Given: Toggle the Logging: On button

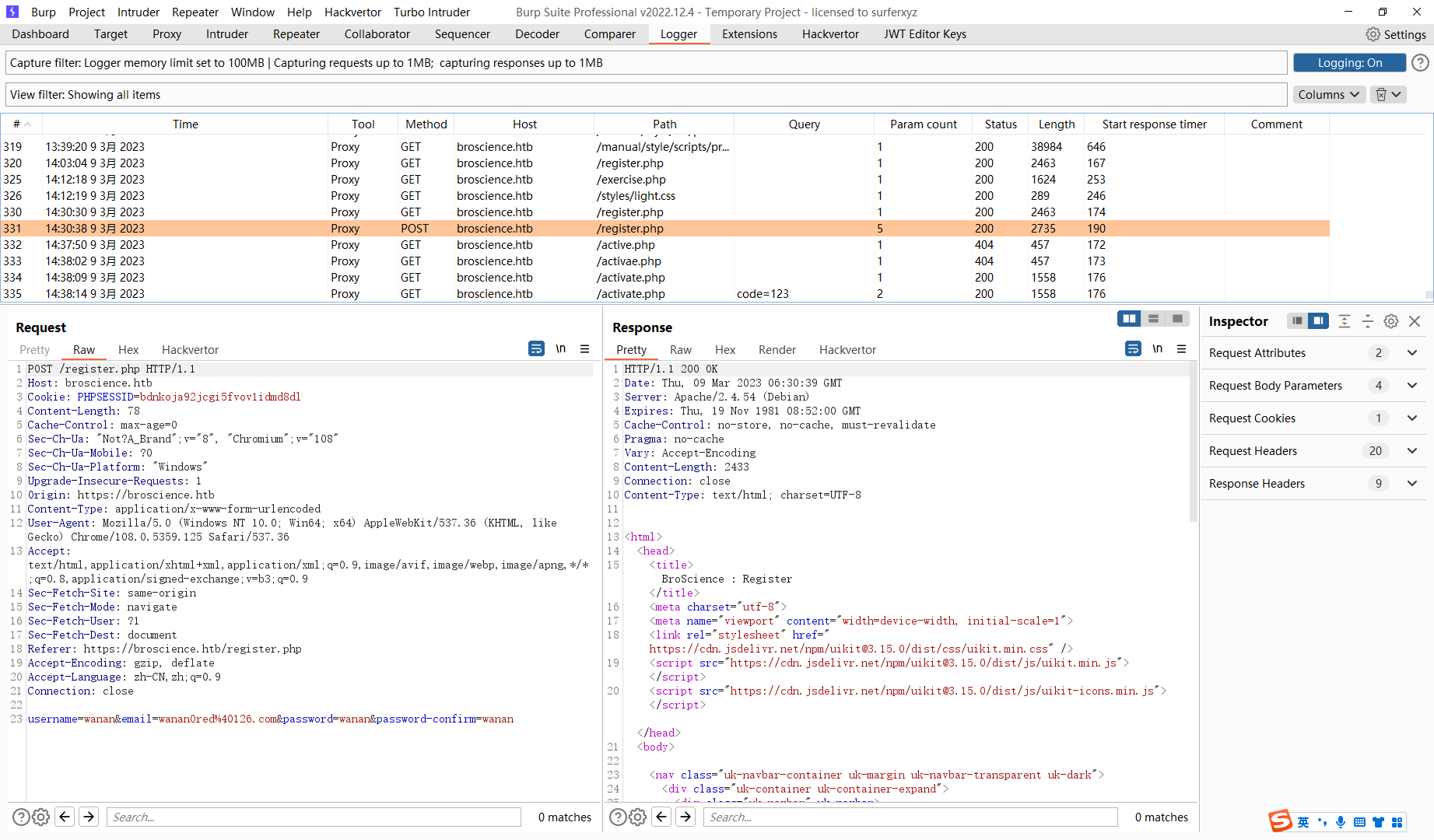Looking at the screenshot, I should tap(1349, 63).
